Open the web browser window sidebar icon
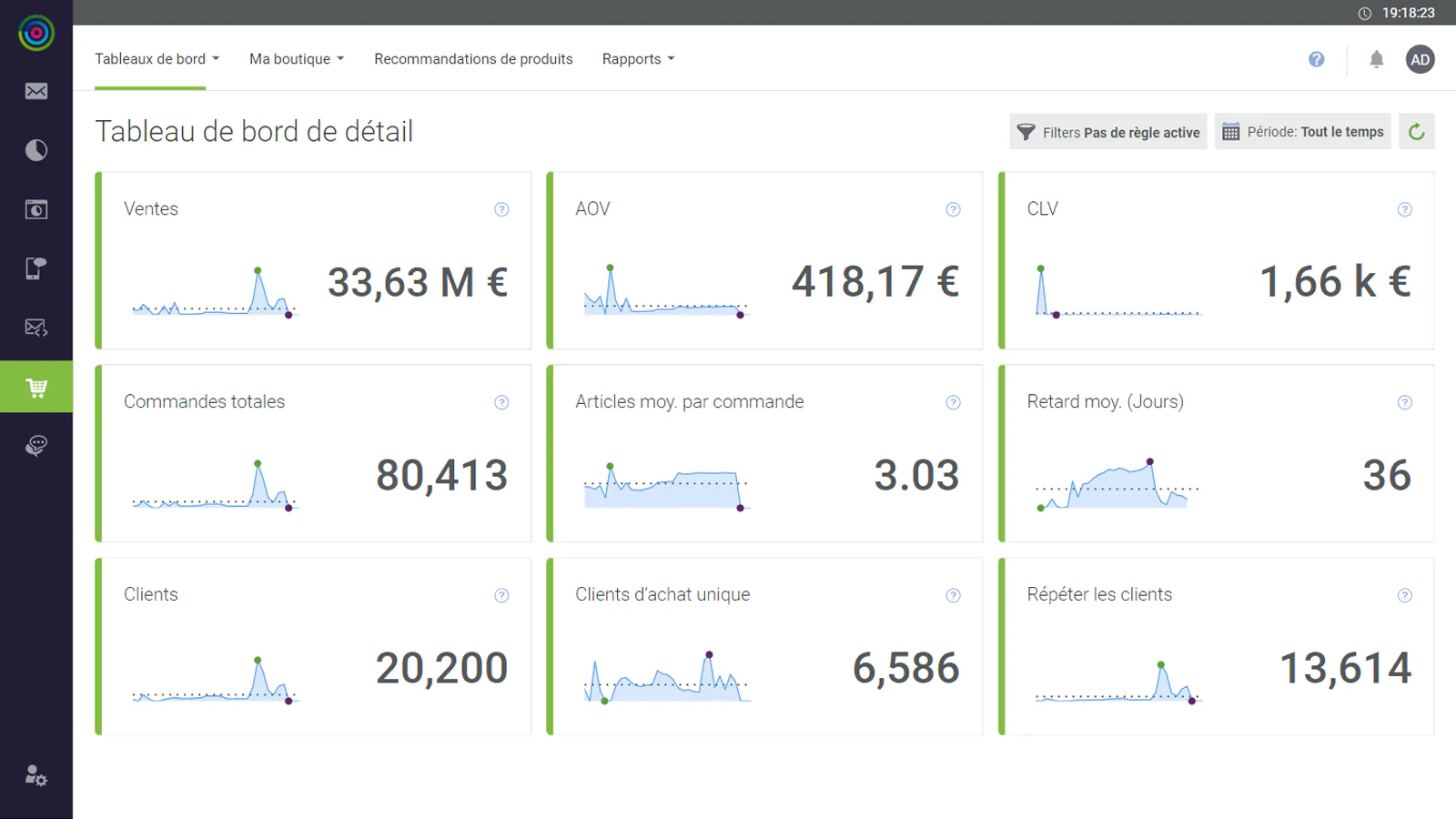This screenshot has width=1456, height=819. click(x=36, y=209)
